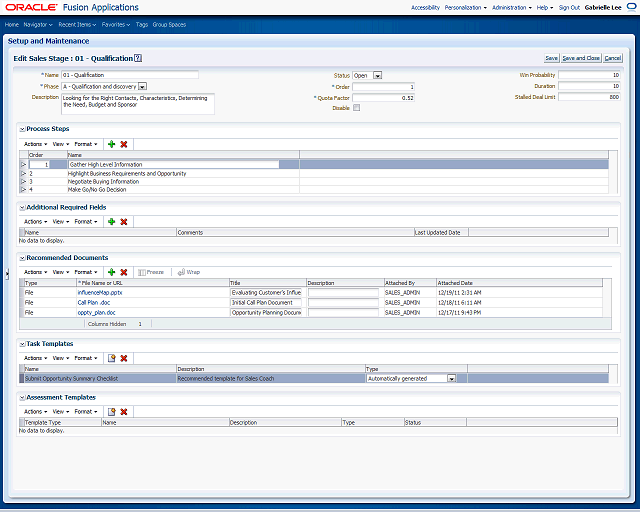Open the Status dropdown
This screenshot has width=640, height=512.
[x=378, y=76]
